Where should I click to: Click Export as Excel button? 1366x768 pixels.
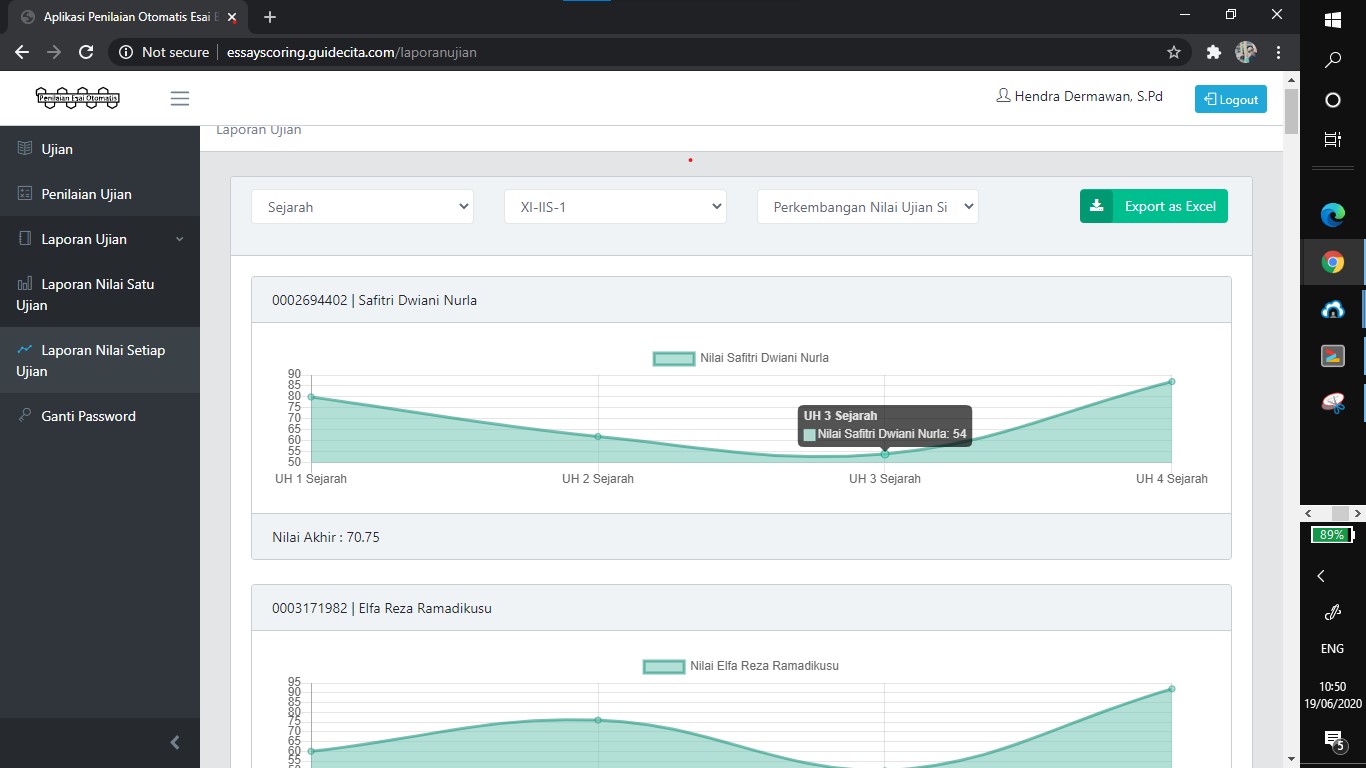[x=1154, y=206]
